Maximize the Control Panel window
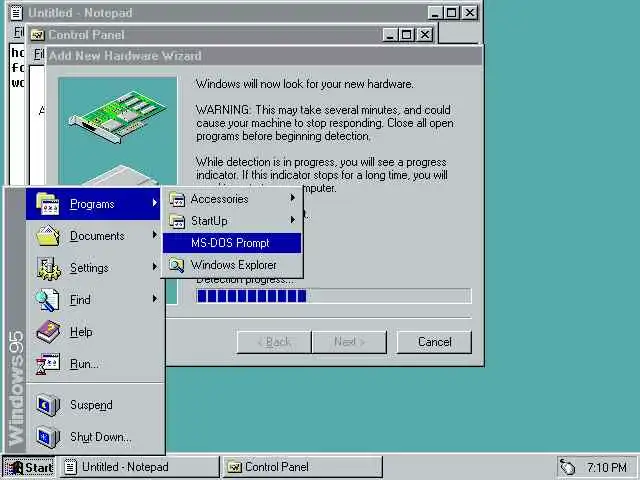This screenshot has width=640, height=480. click(x=407, y=35)
